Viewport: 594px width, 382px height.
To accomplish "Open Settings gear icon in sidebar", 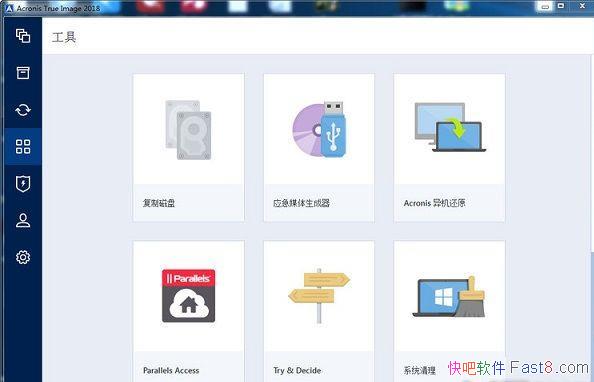I will [23, 257].
